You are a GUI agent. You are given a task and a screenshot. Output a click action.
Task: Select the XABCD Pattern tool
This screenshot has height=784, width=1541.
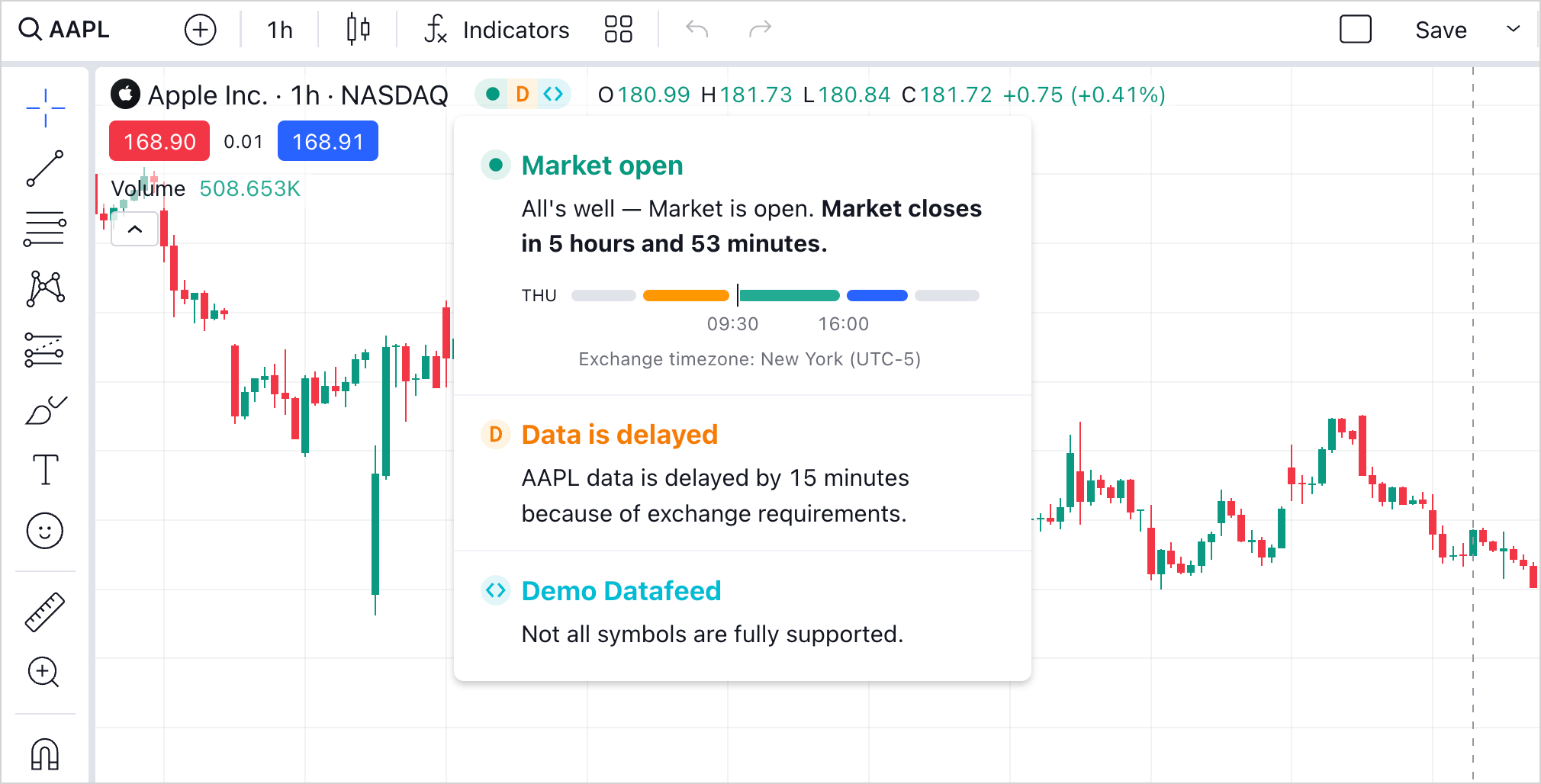point(45,288)
